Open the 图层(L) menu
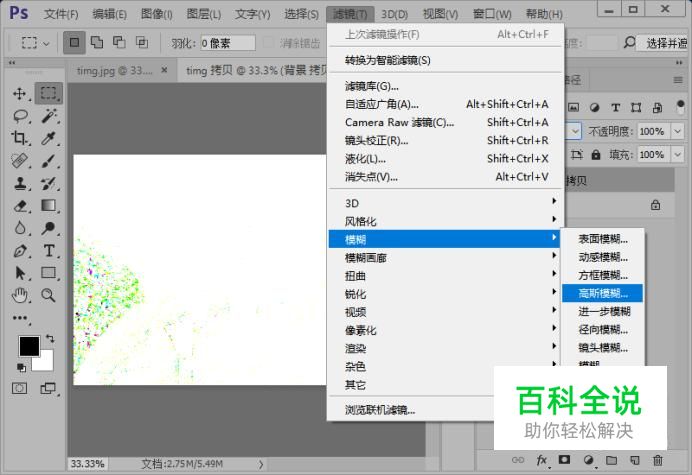This screenshot has height=475, width=692. pos(203,14)
